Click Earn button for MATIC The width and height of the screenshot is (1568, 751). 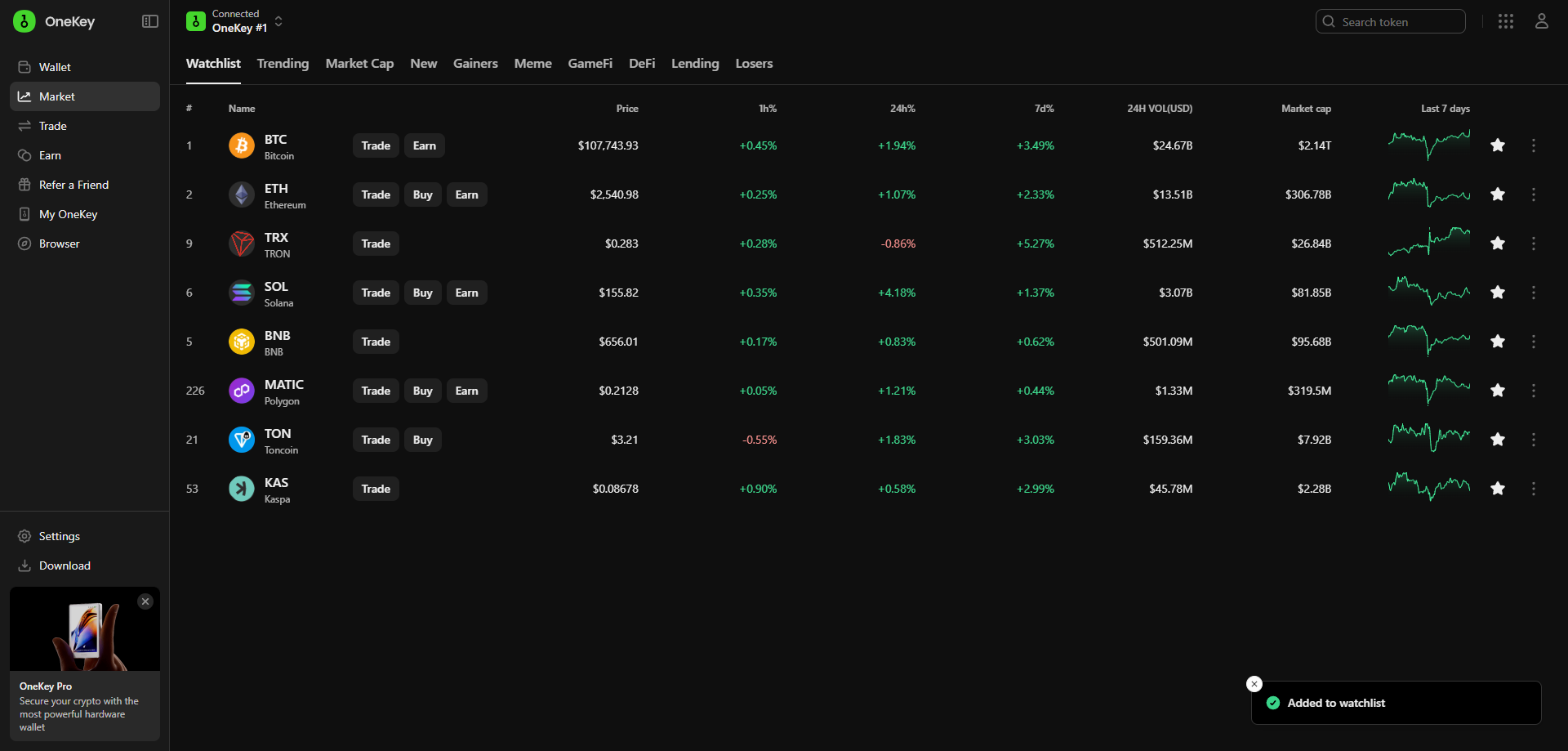point(467,391)
